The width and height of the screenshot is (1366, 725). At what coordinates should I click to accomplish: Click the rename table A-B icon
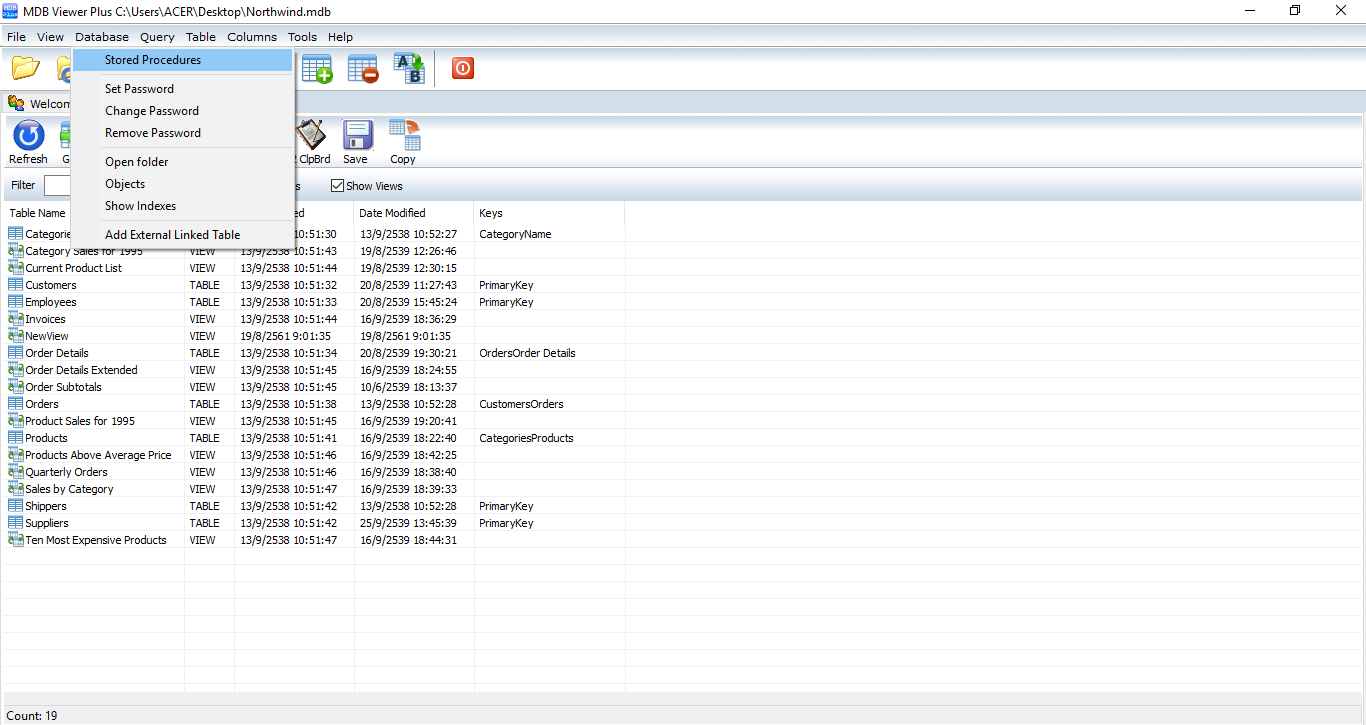(x=408, y=68)
